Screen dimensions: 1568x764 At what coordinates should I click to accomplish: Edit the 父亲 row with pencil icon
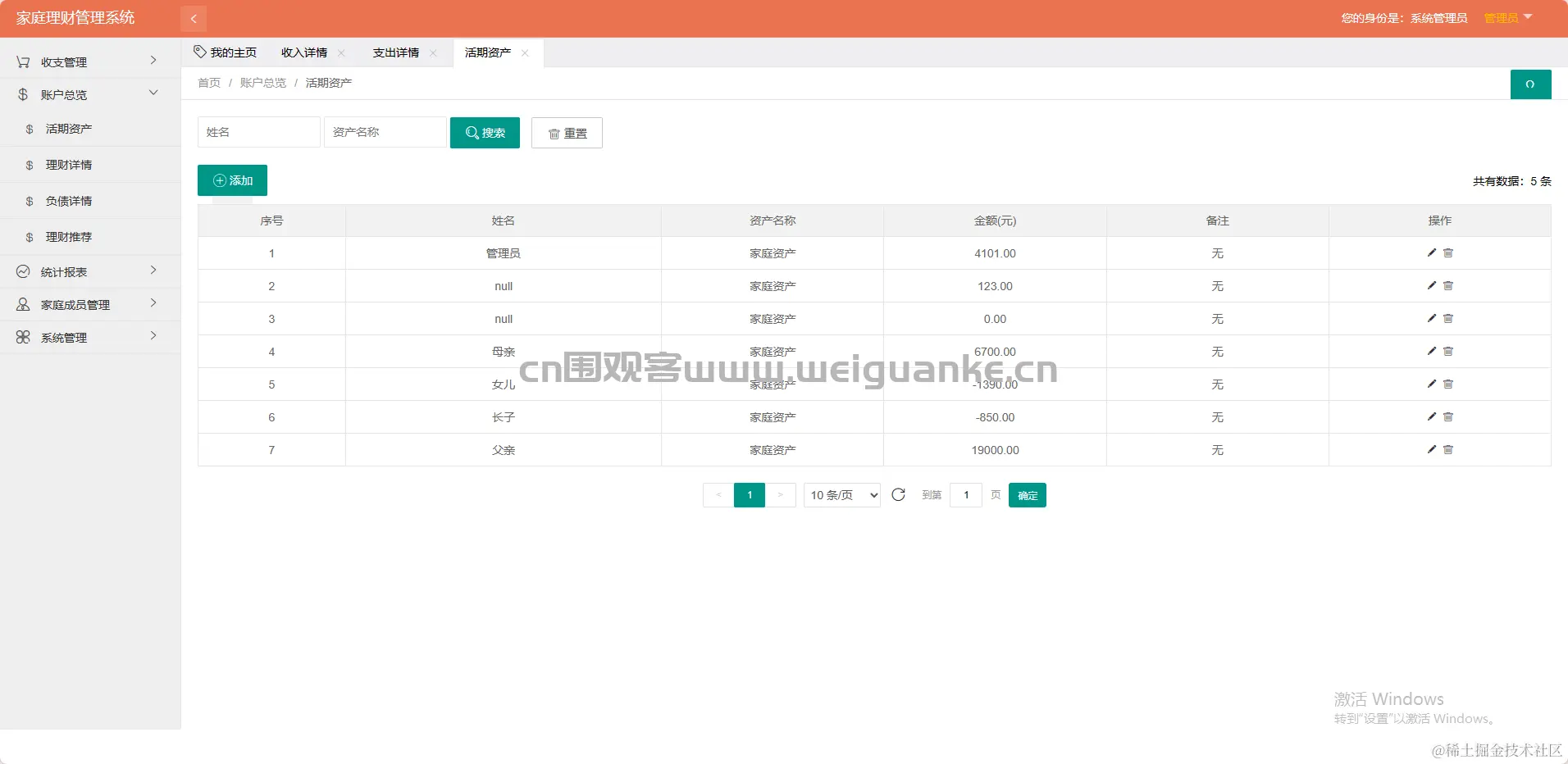tap(1431, 449)
